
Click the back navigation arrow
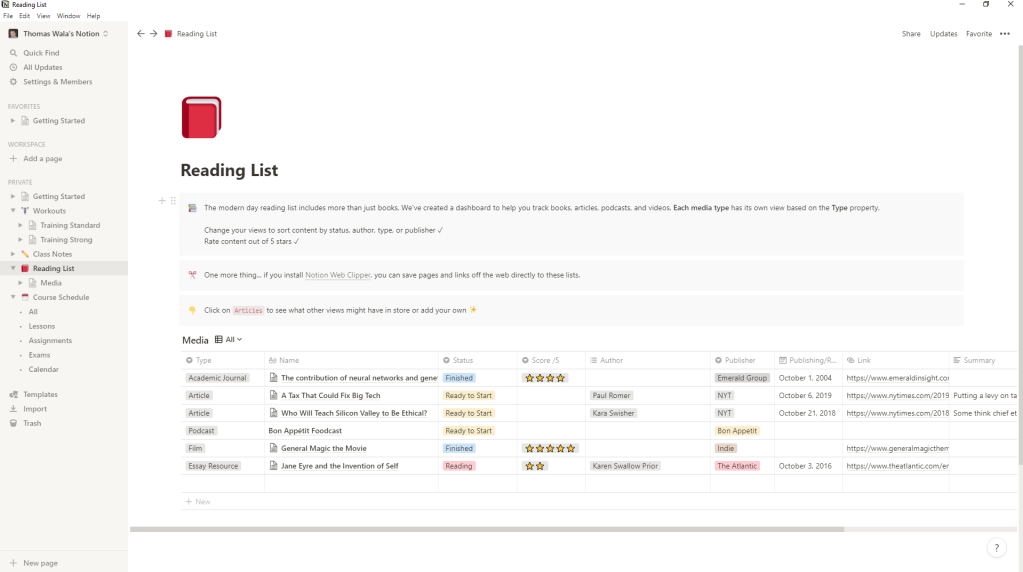(141, 34)
